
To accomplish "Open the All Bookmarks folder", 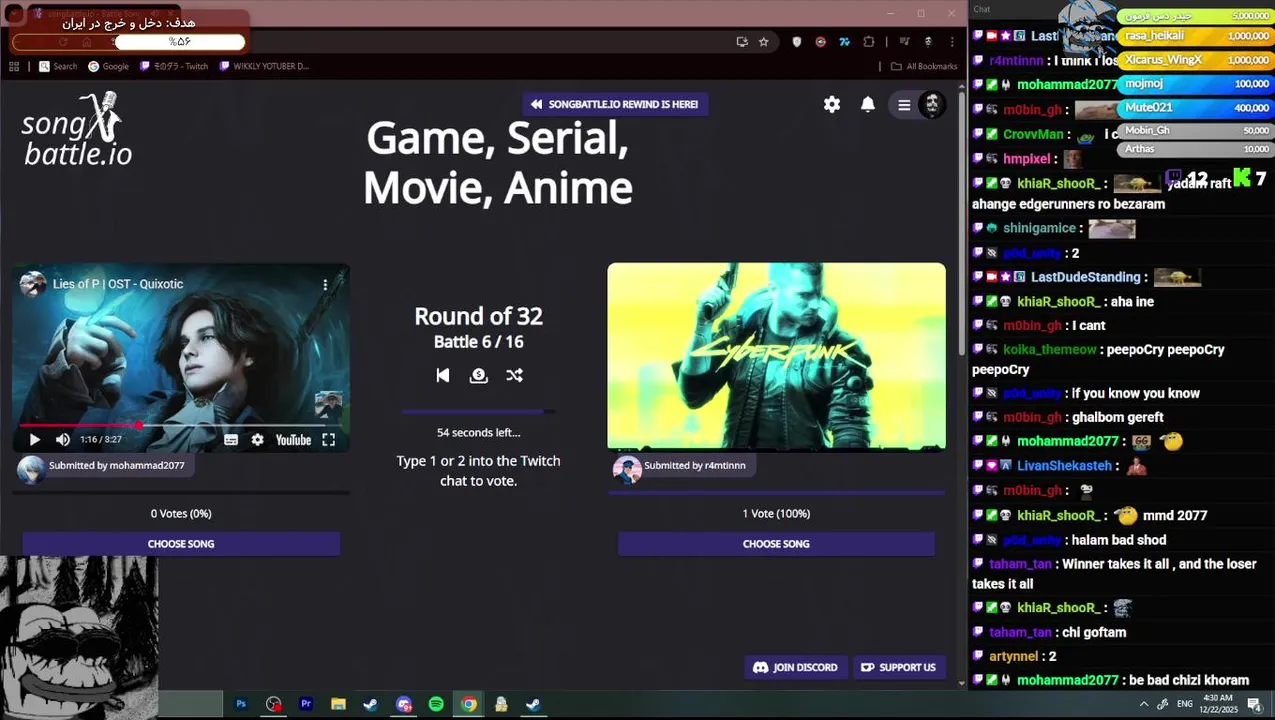I will pyautogui.click(x=924, y=66).
